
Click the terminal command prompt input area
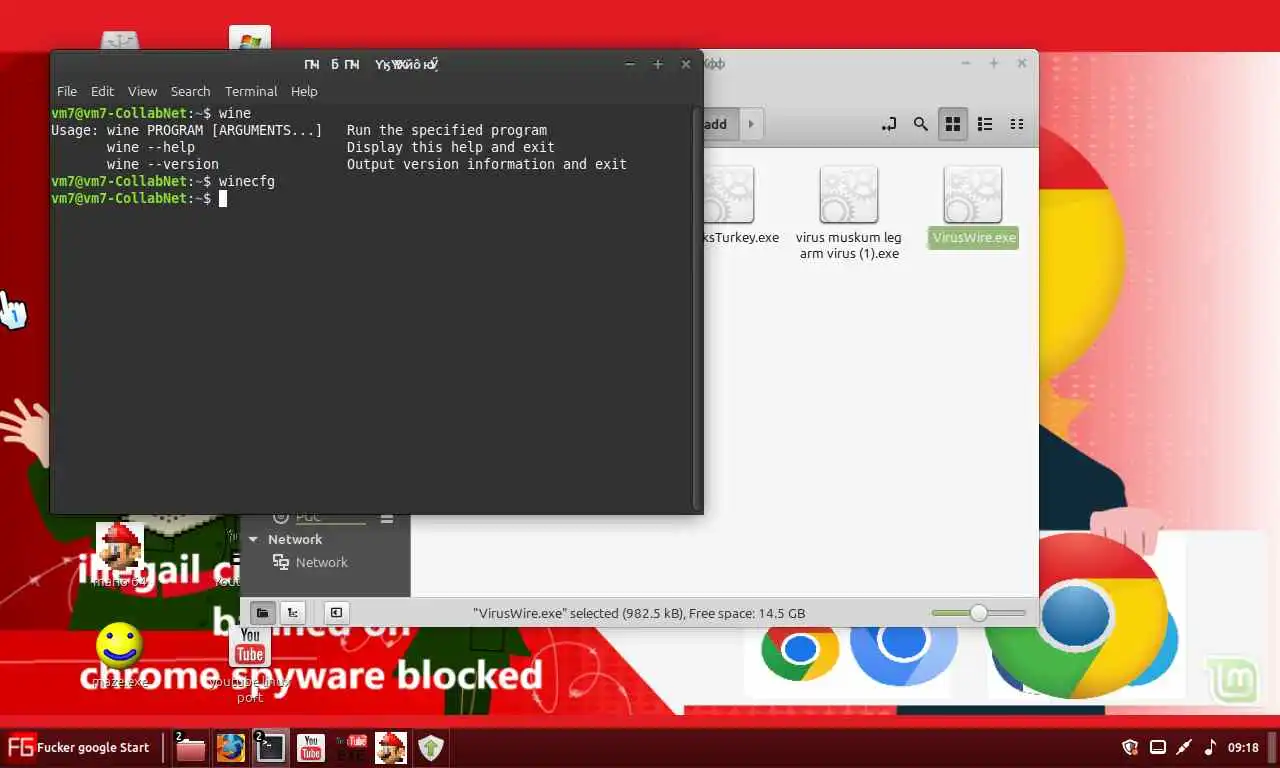(223, 198)
